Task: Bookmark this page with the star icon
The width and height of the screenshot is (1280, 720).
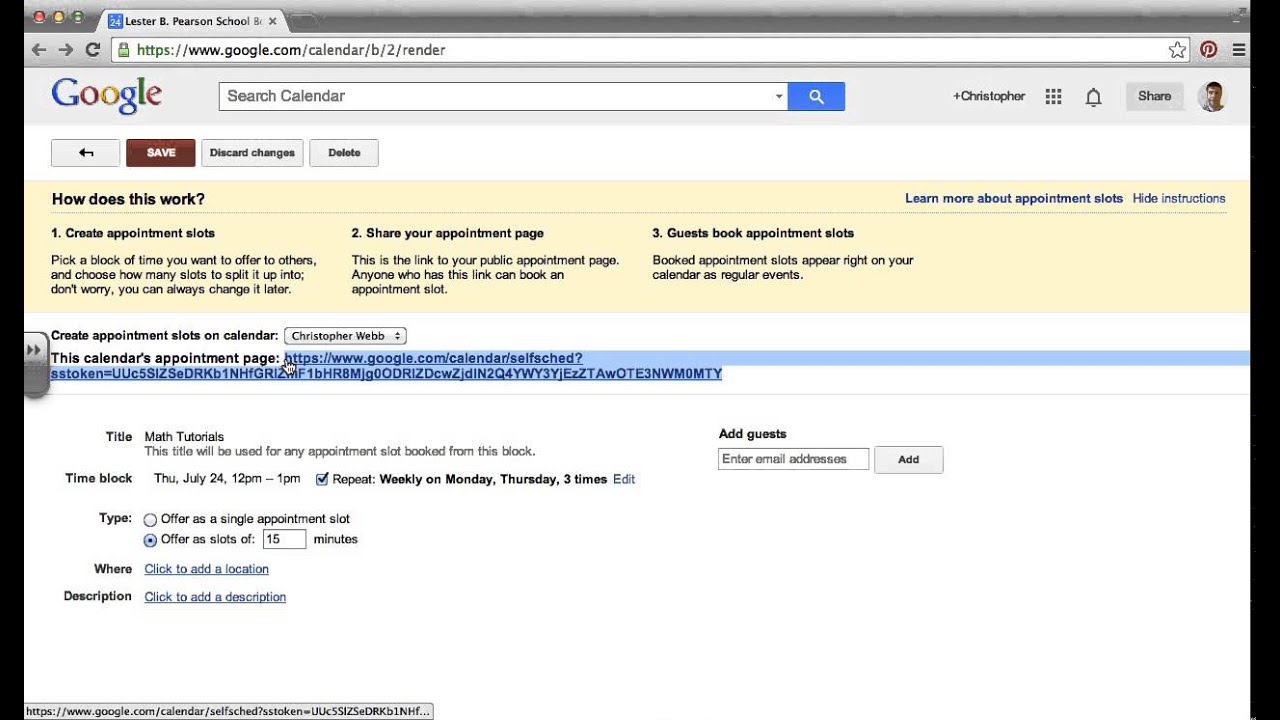Action: 1178,50
